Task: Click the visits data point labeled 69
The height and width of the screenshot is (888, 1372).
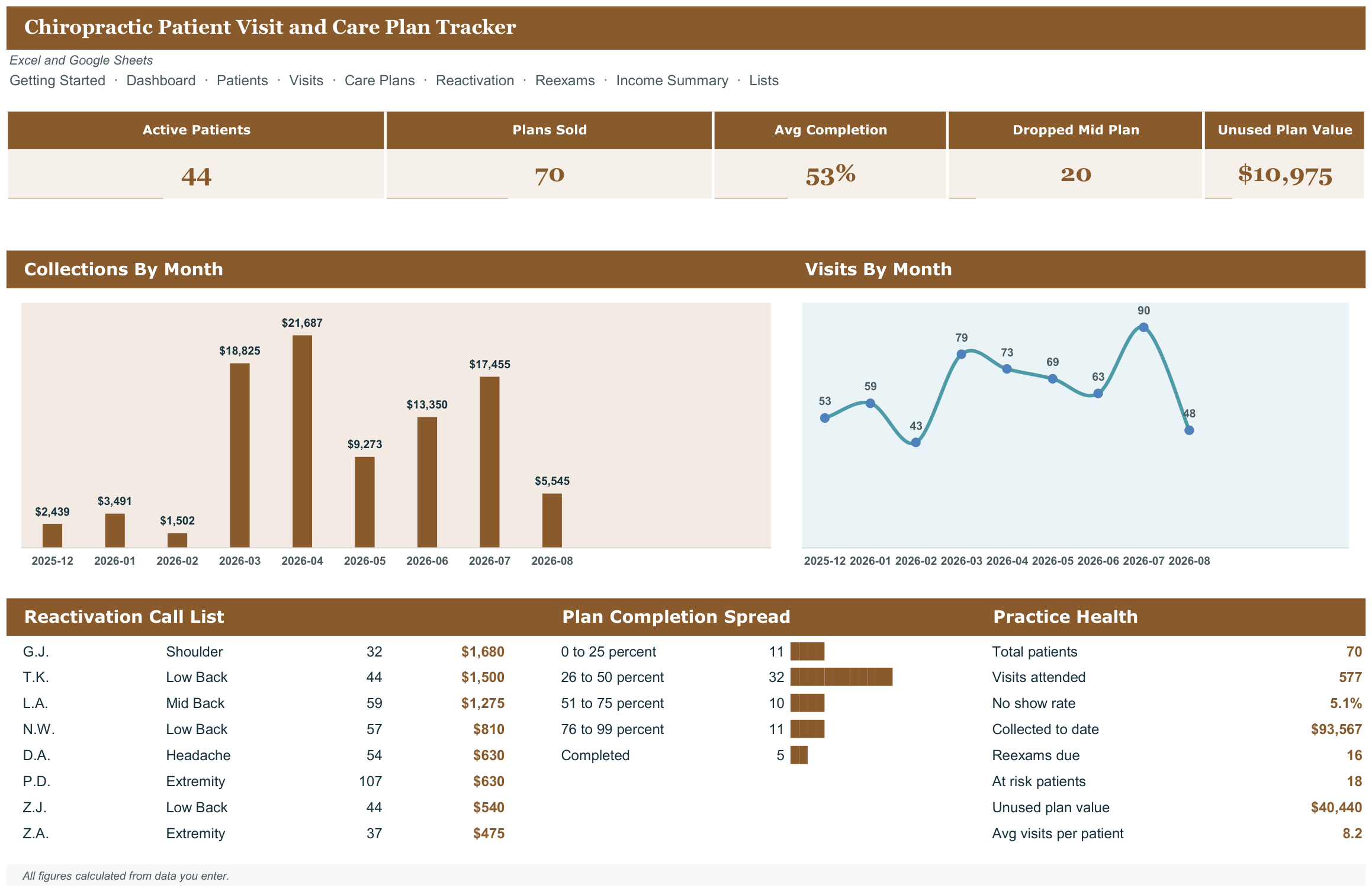Action: click(x=1052, y=379)
